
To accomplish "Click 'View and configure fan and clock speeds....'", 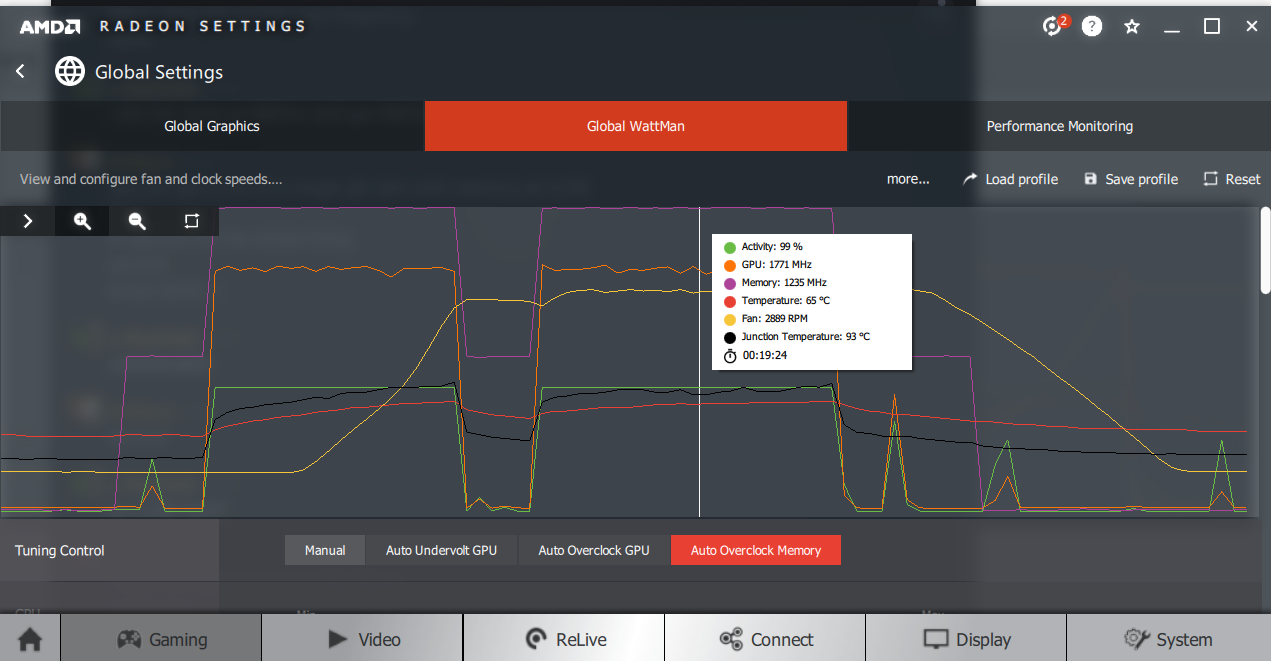I will [151, 179].
